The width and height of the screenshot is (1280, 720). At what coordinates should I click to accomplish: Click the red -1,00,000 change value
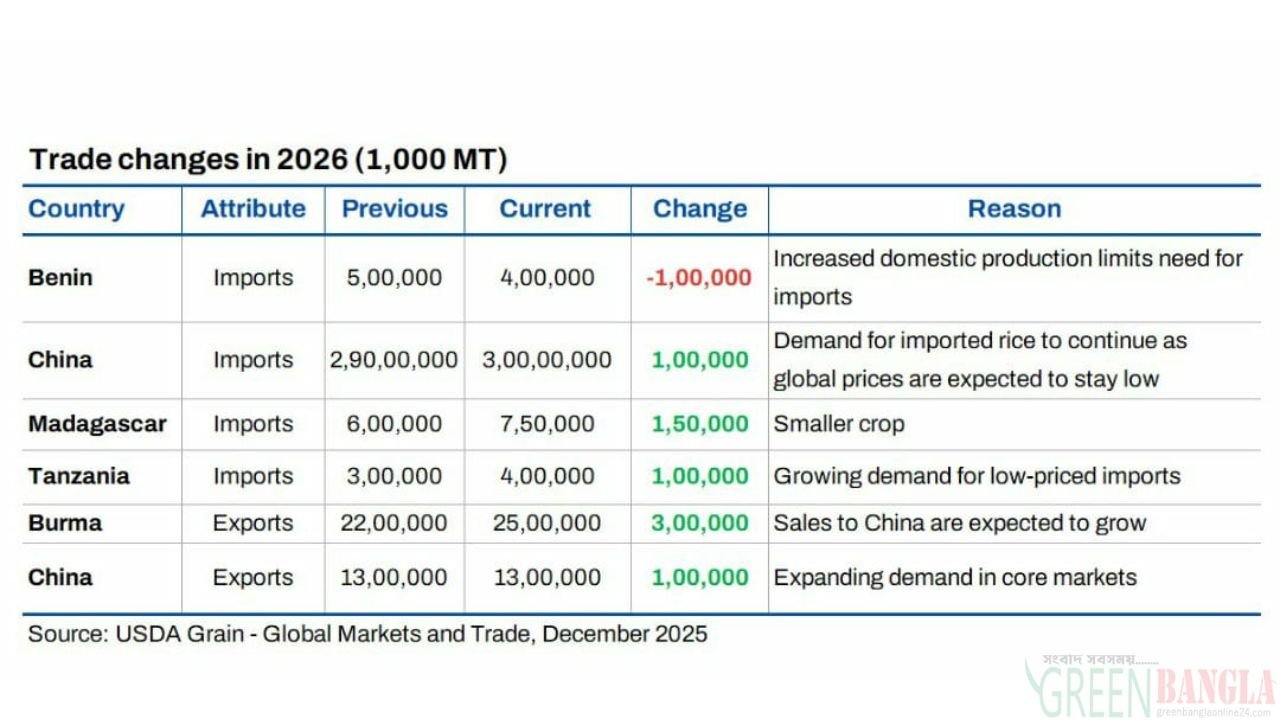click(x=699, y=278)
